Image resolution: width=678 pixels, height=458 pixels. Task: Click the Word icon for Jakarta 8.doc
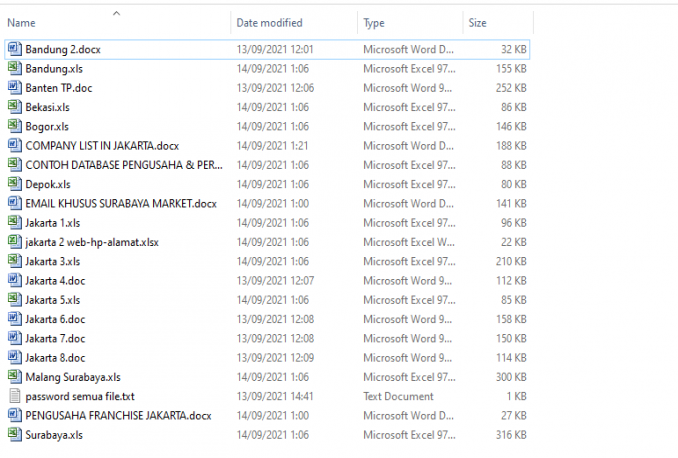pos(14,357)
